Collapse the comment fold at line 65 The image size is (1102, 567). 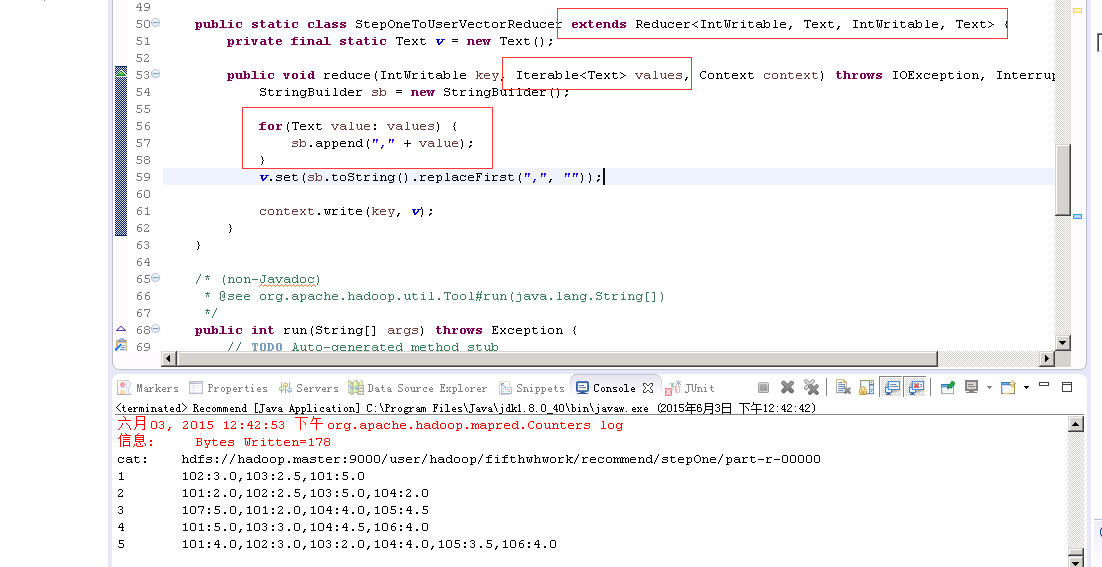coord(156,278)
